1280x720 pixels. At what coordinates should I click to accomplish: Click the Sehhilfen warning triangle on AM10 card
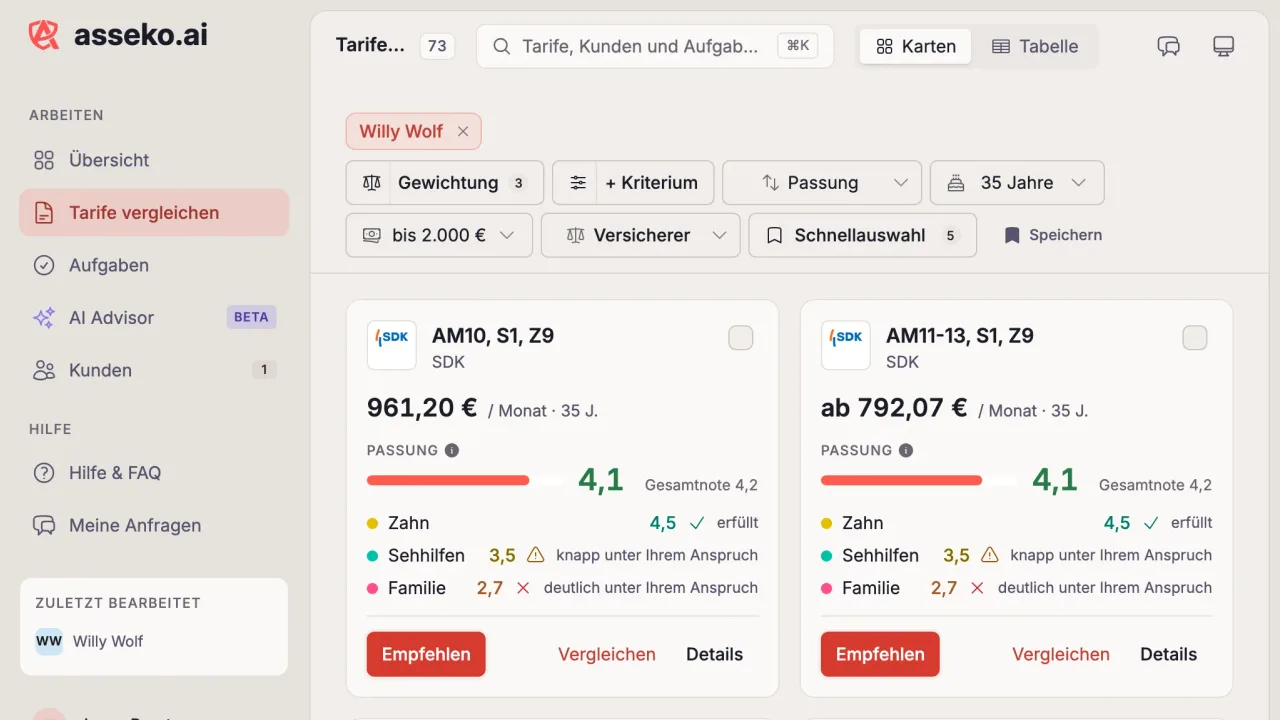tap(536, 555)
